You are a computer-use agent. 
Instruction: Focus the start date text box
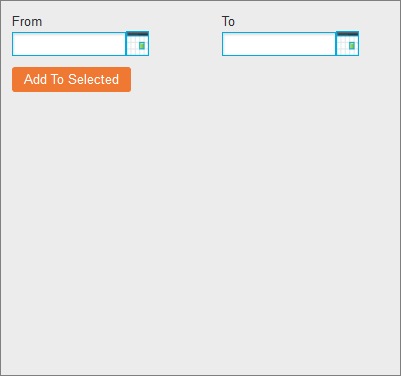69,44
